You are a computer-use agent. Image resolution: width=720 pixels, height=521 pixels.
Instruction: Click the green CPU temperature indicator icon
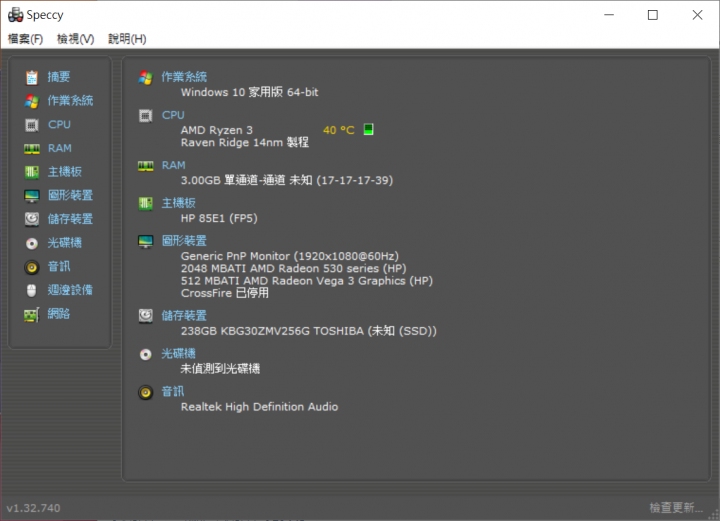[x=368, y=129]
